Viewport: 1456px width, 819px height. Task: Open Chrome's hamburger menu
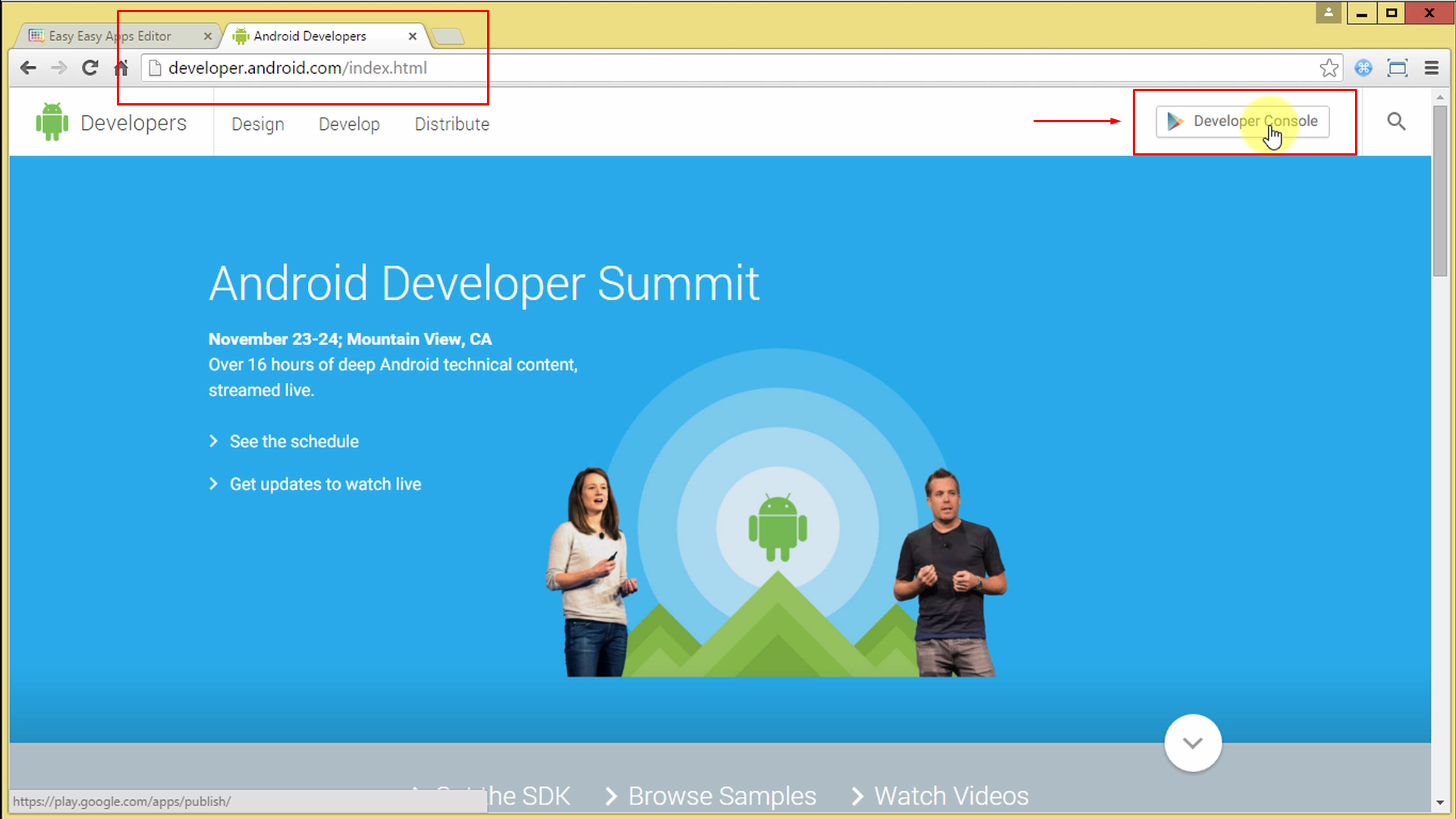[x=1431, y=68]
